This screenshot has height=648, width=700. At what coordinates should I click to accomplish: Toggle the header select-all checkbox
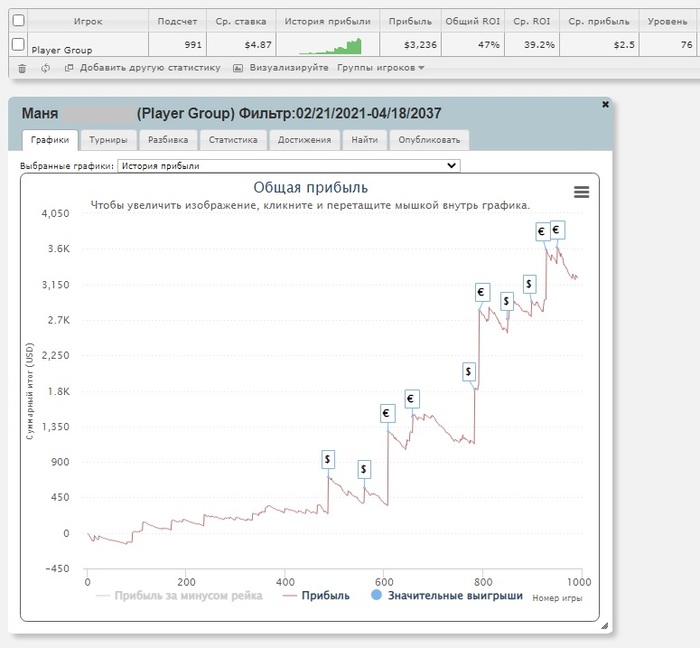(x=18, y=21)
